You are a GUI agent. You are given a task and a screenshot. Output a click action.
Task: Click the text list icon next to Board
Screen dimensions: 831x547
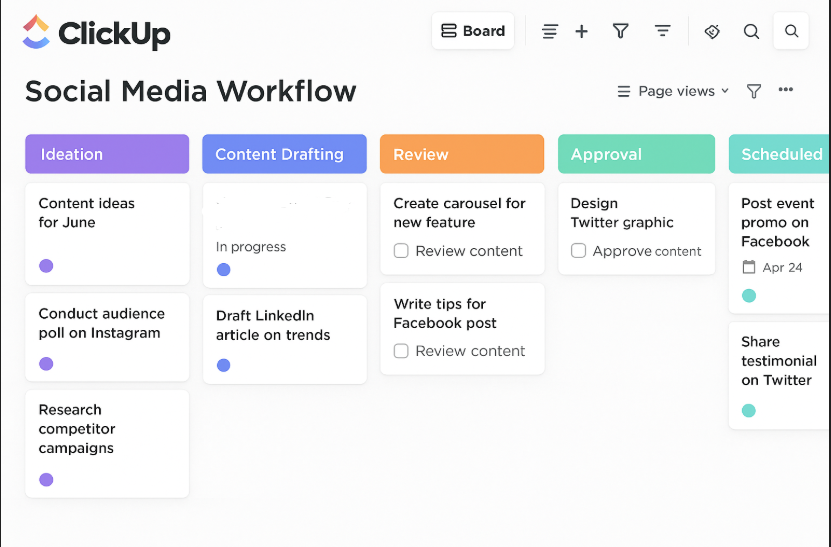[x=549, y=32]
